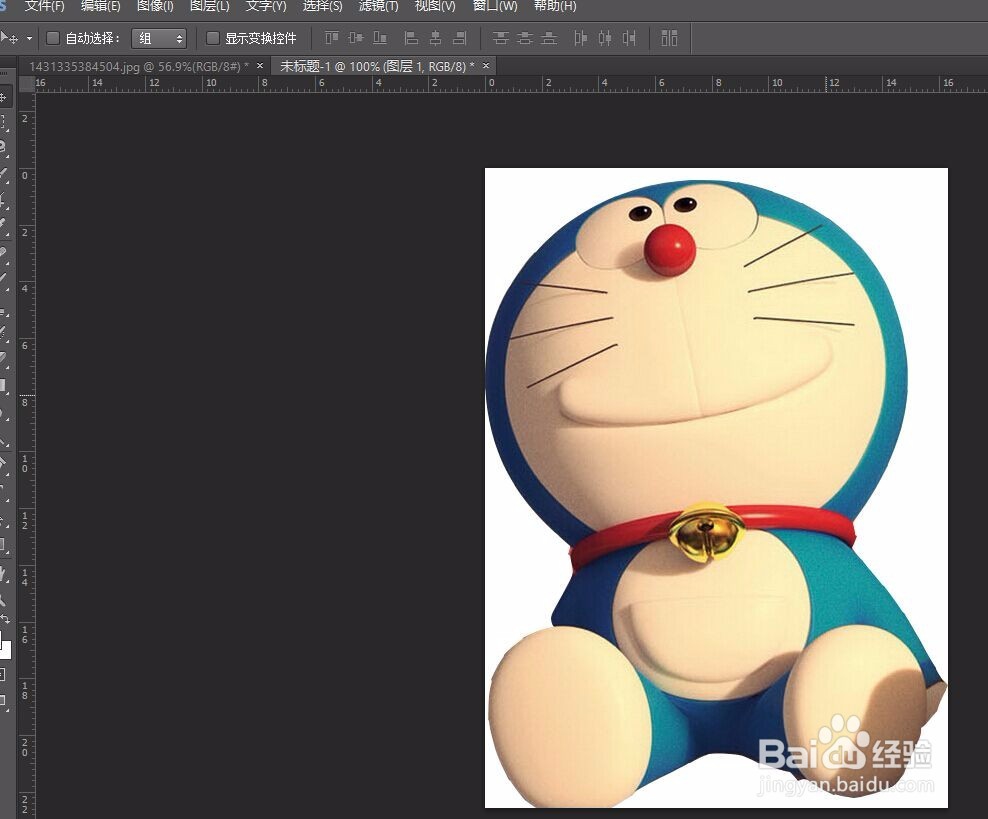Click the Doraemon image on the canvas
This screenshot has height=819, width=988.
(x=716, y=488)
